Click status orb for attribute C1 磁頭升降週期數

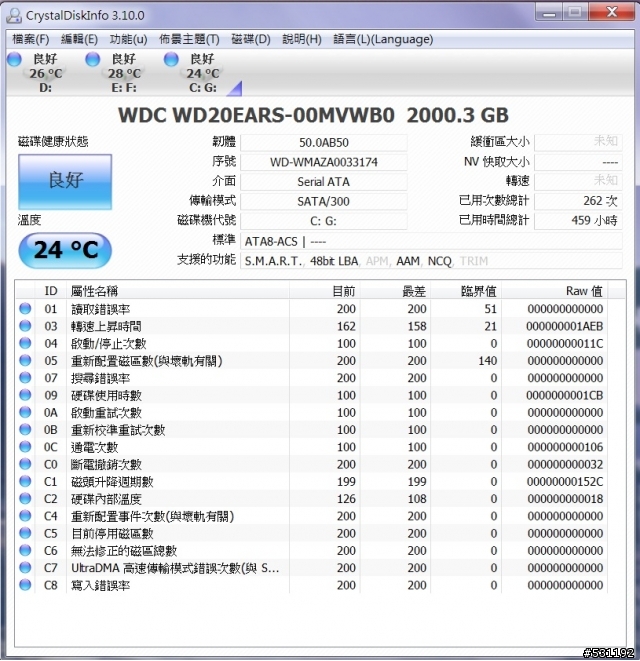[x=25, y=481]
